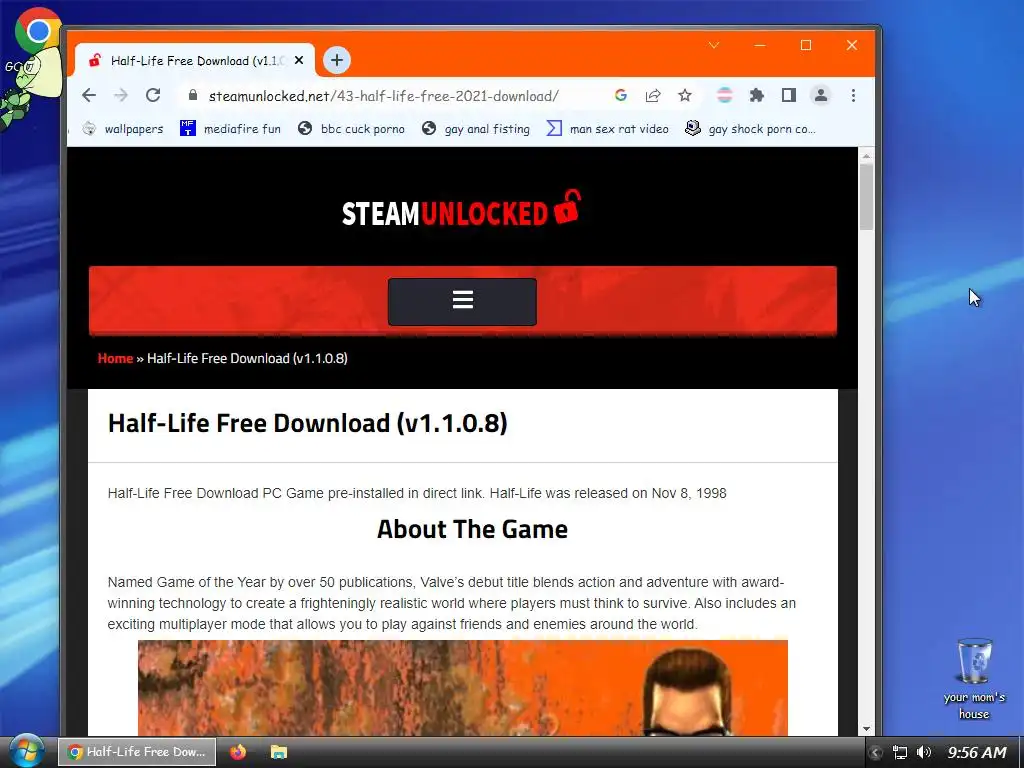Maximize the Chrome window
The height and width of the screenshot is (768, 1024).
[806, 45]
